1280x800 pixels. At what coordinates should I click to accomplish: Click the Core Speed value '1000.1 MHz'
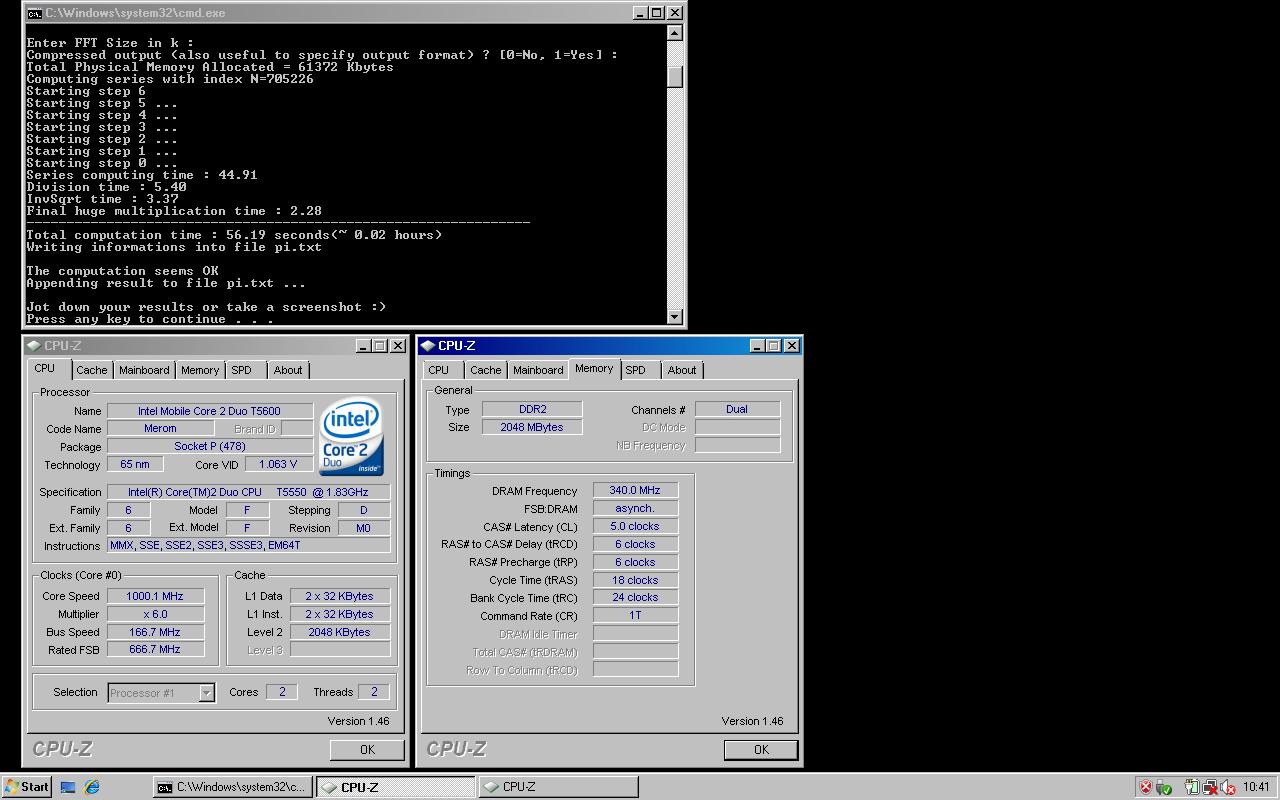click(155, 596)
